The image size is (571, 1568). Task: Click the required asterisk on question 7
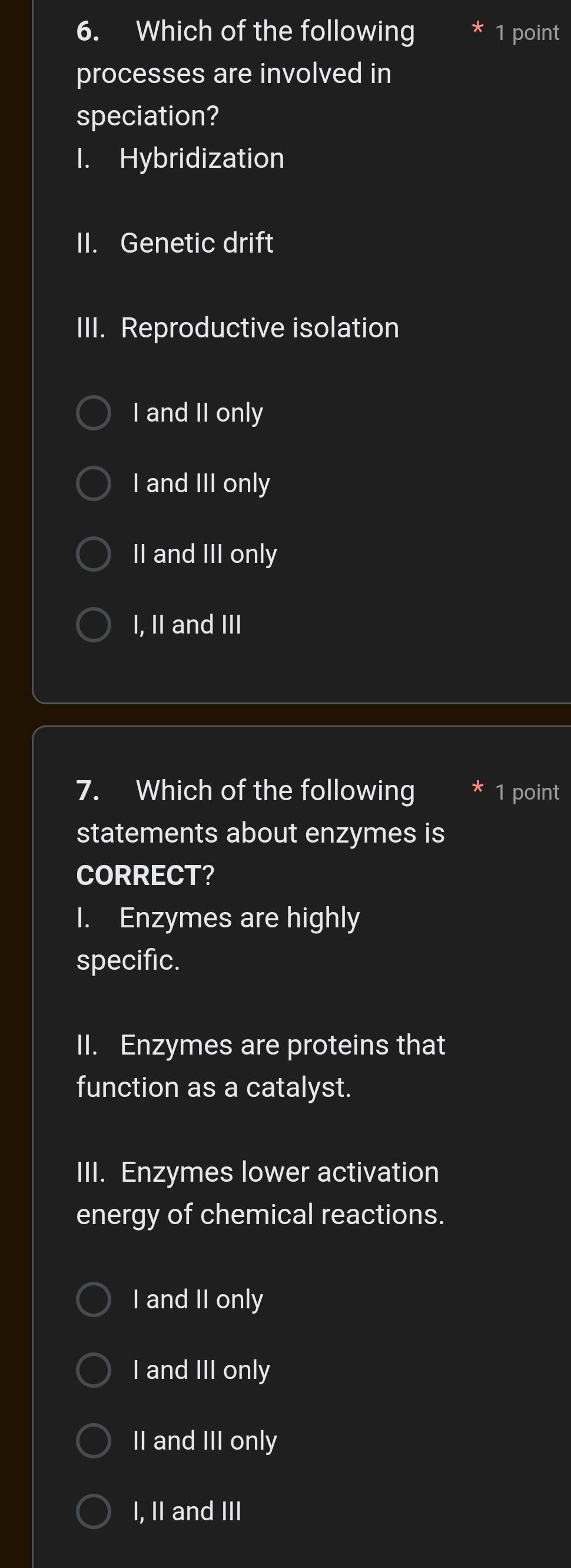(x=479, y=789)
